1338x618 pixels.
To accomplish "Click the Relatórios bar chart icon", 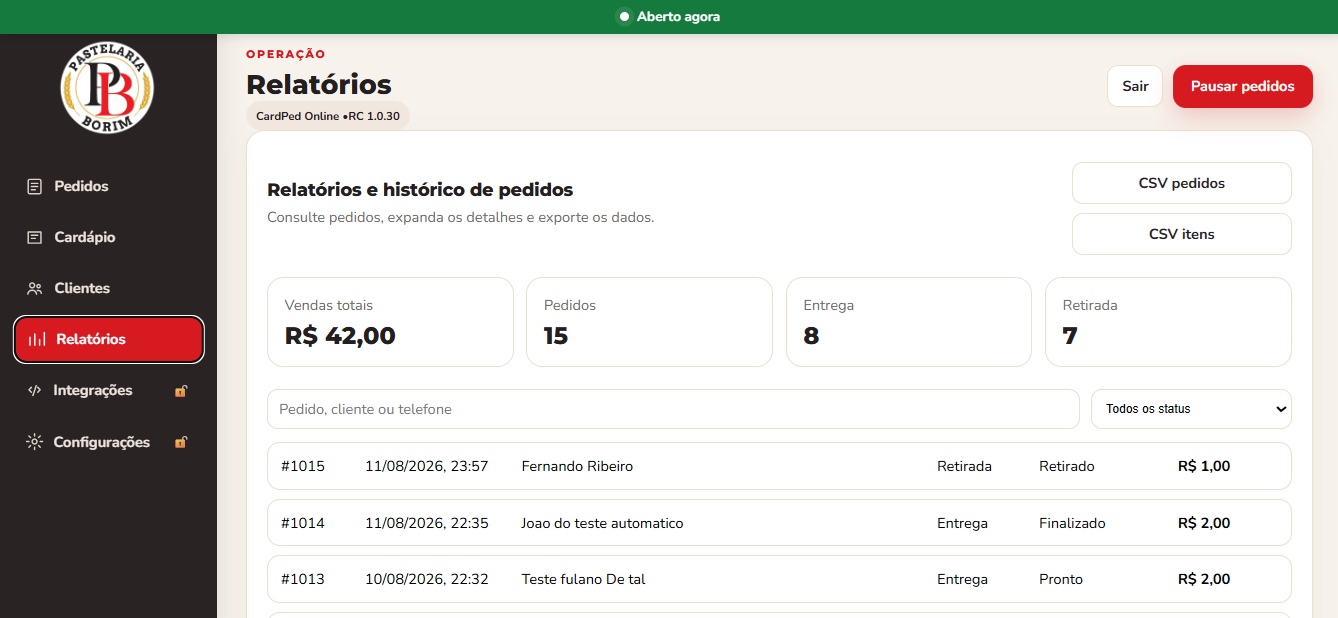I will coord(37,339).
